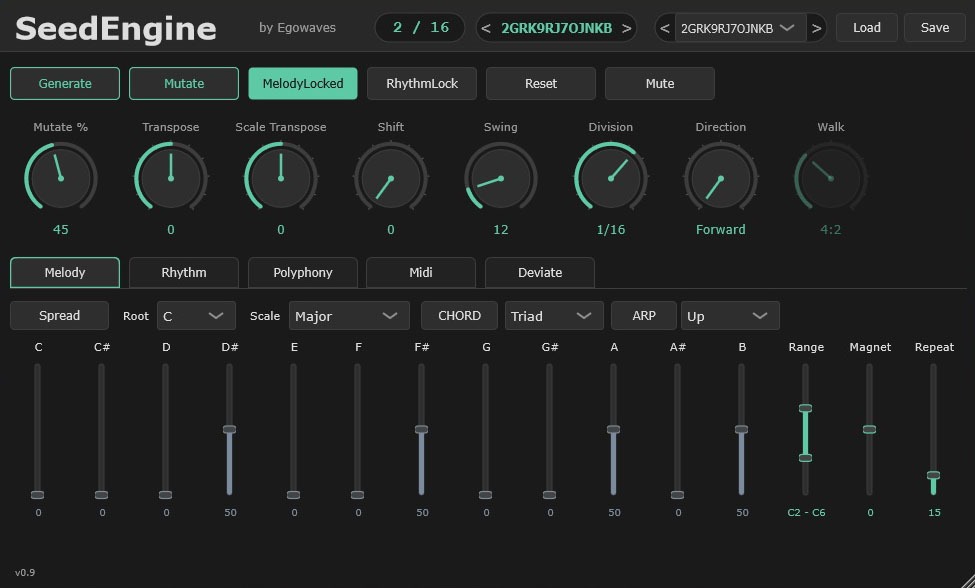Viewport: 975px width, 588px height.
Task: Toggle the CHORD button
Action: (x=459, y=316)
